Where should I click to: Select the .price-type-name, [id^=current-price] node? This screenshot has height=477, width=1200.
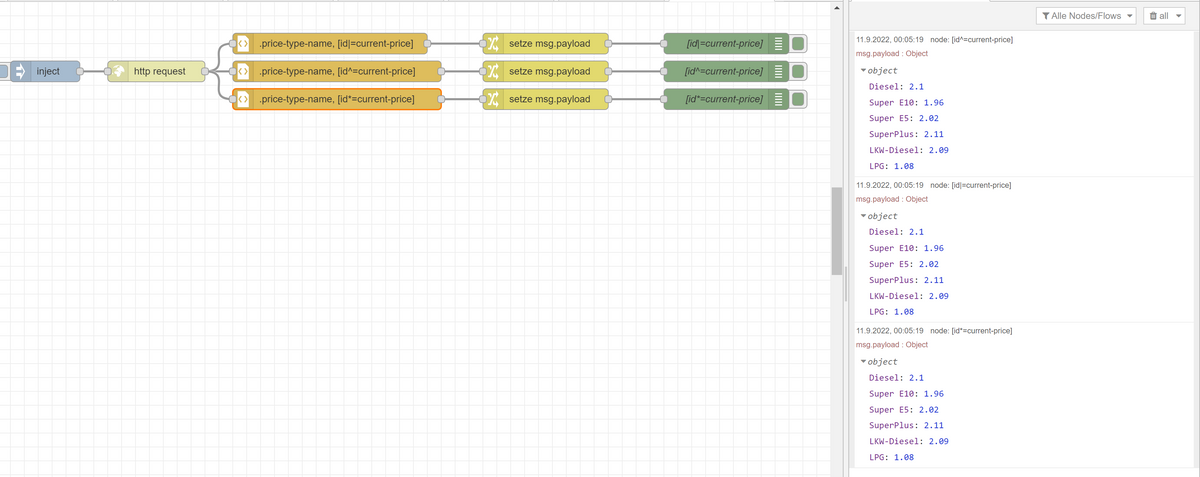pyautogui.click(x=336, y=71)
